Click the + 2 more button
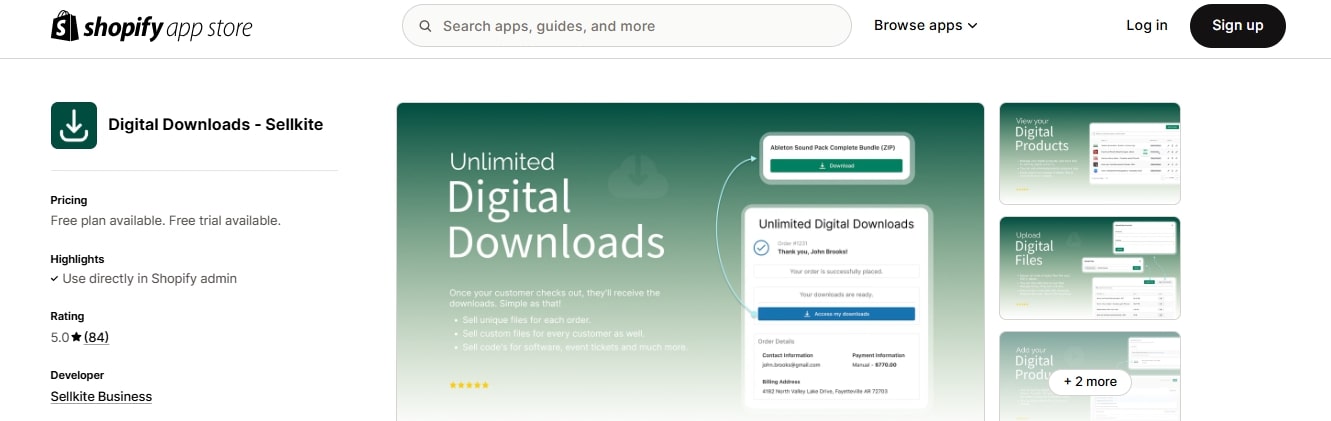The width and height of the screenshot is (1331, 421). pos(1090,381)
